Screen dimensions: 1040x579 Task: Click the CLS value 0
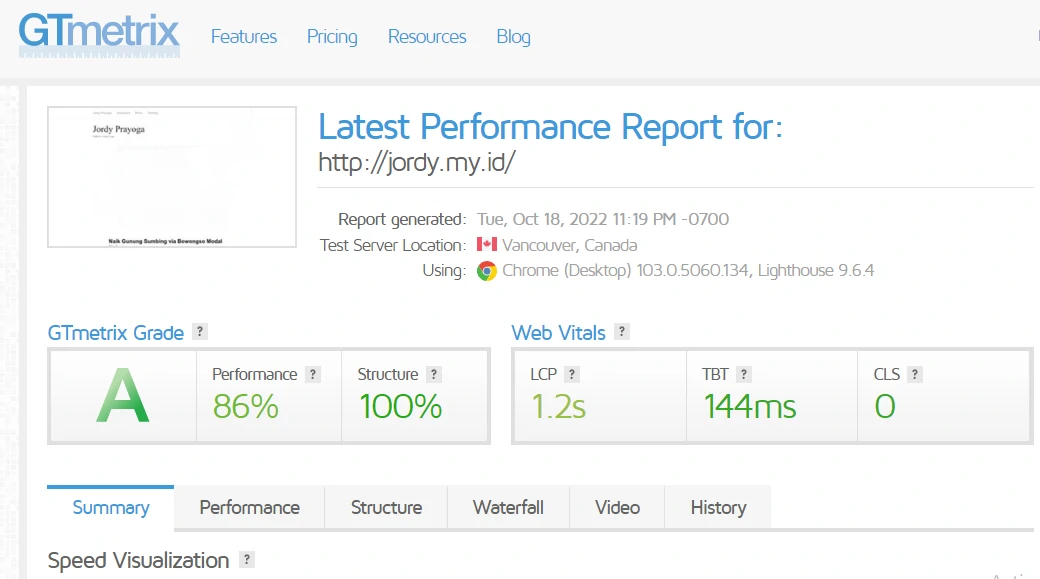885,407
